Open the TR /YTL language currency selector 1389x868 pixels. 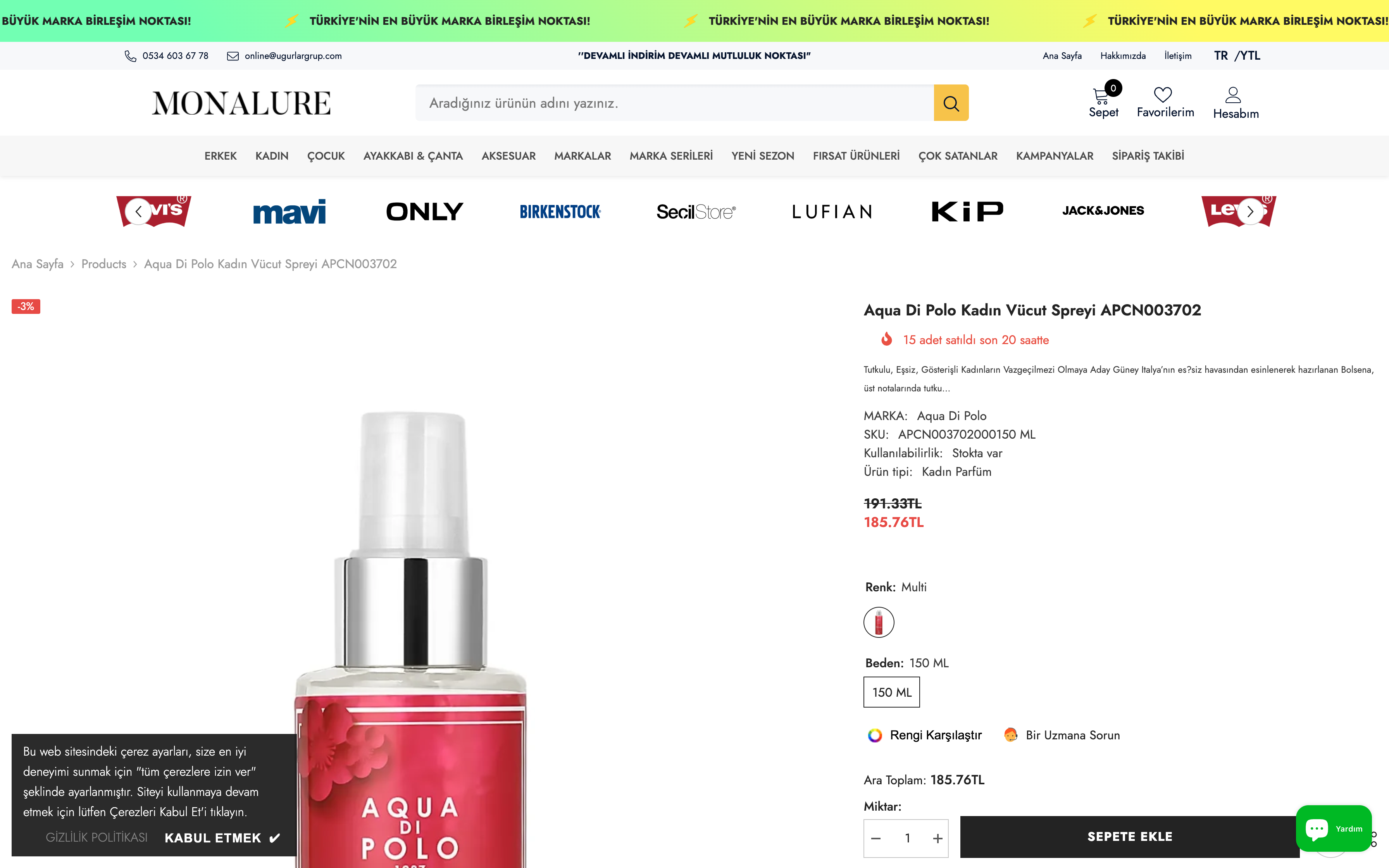[1237, 56]
